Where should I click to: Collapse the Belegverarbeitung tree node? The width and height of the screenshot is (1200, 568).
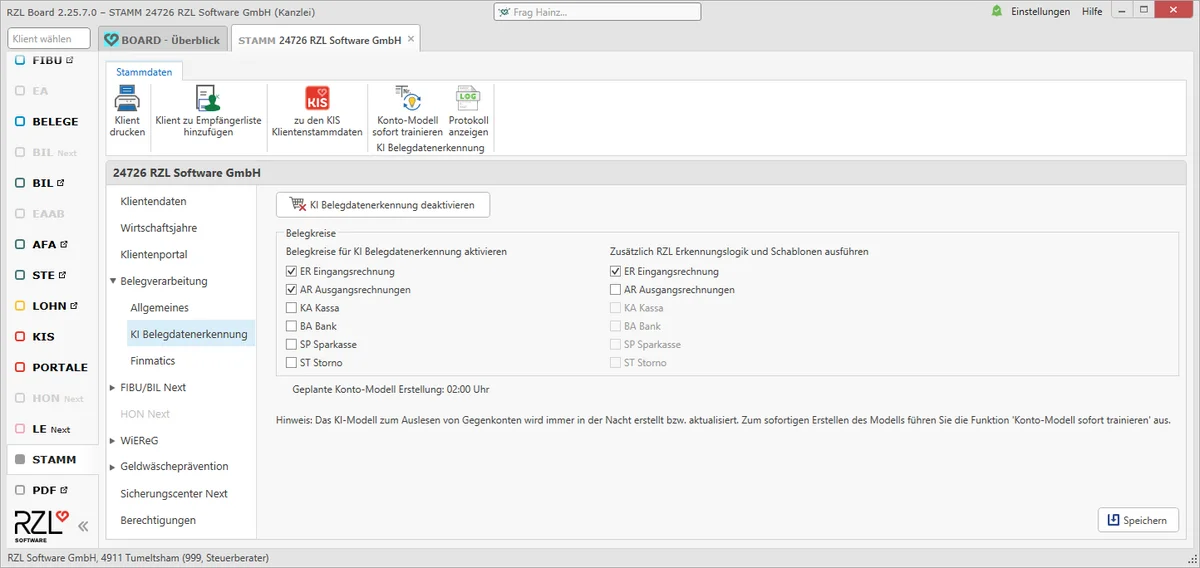tap(113, 282)
